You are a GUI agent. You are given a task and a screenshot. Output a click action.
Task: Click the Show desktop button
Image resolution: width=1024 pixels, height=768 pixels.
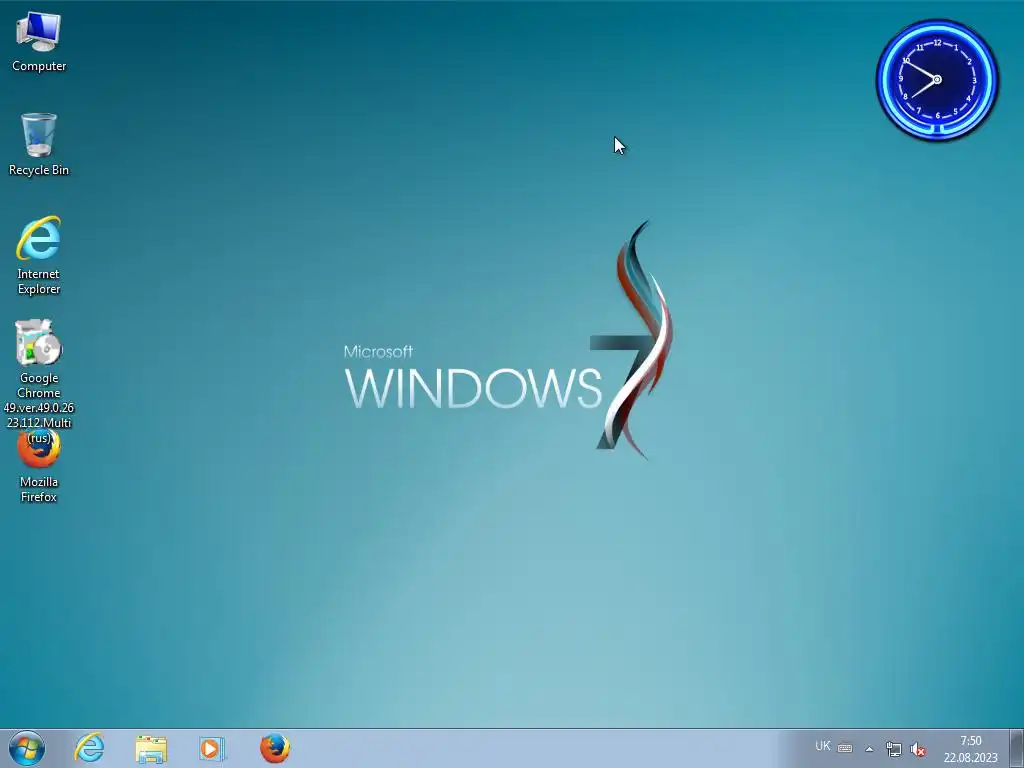coord(1016,748)
